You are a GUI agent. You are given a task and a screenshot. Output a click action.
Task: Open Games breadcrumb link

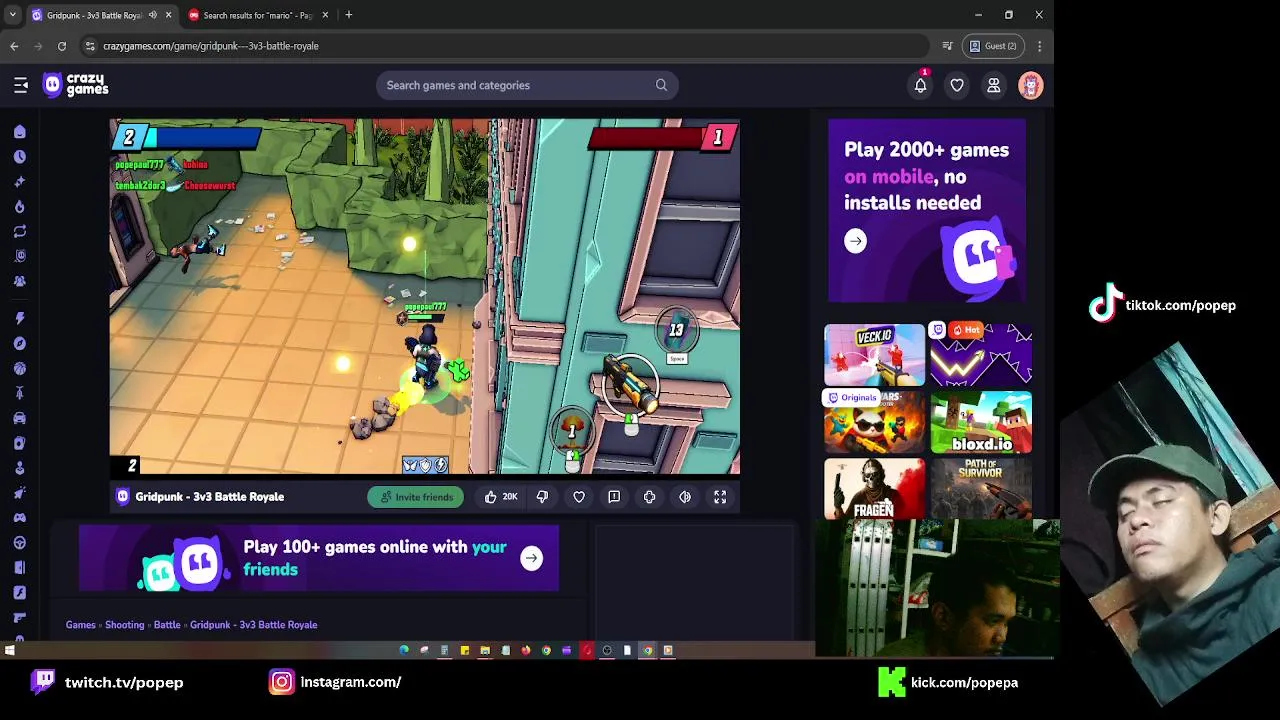point(81,625)
